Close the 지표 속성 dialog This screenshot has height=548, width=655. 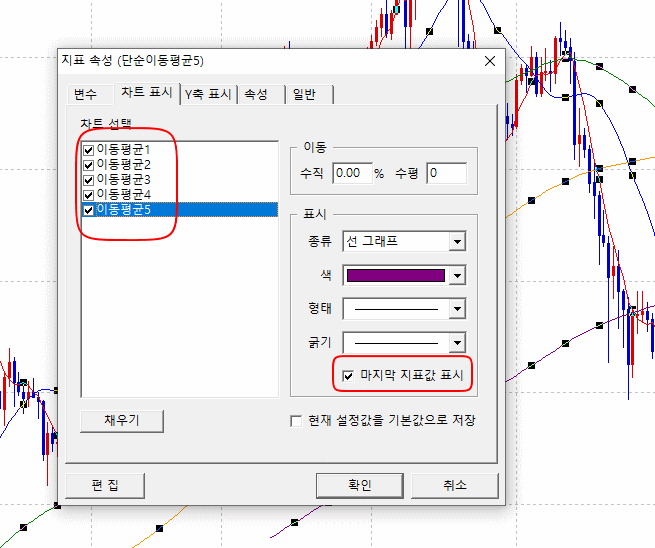489,62
